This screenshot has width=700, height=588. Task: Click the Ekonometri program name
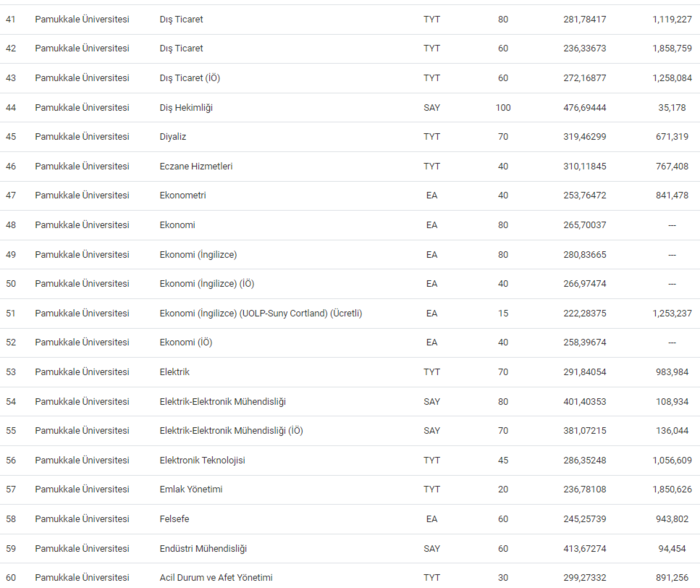point(183,196)
